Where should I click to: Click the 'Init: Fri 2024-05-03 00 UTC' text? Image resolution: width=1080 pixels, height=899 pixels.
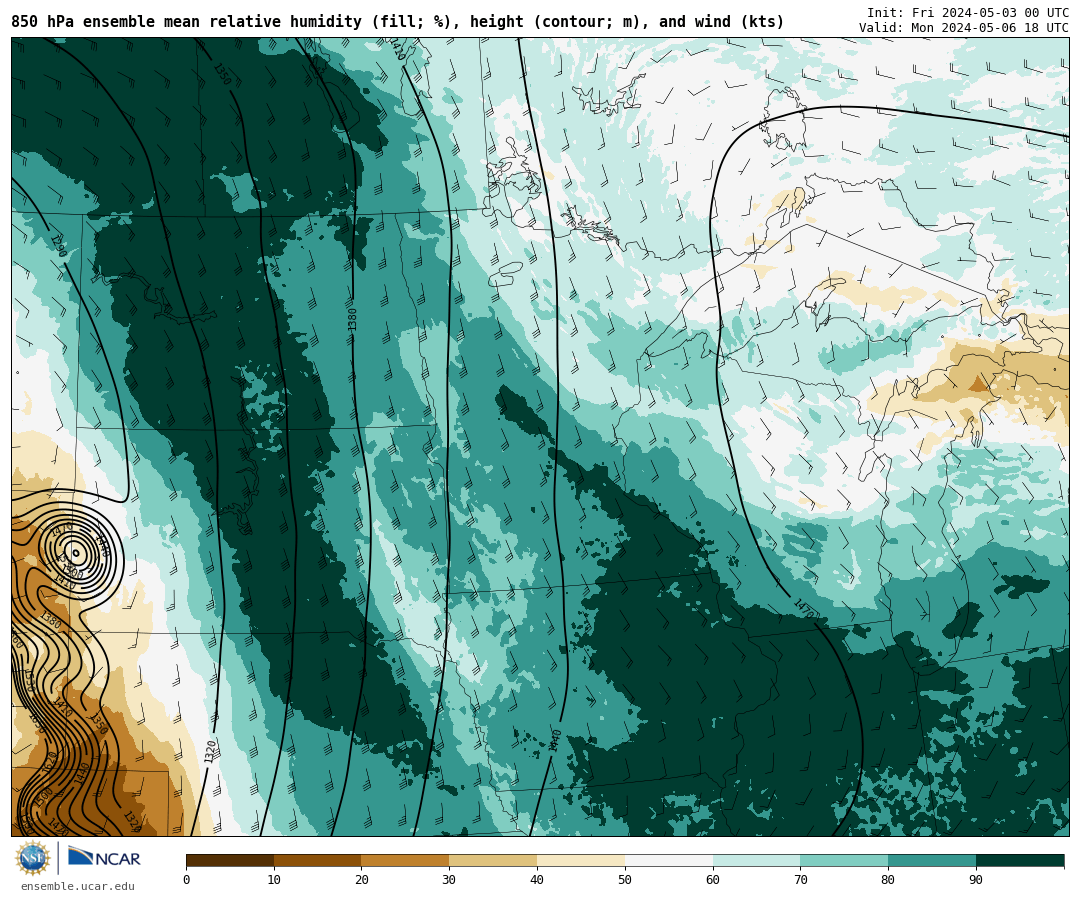click(968, 12)
